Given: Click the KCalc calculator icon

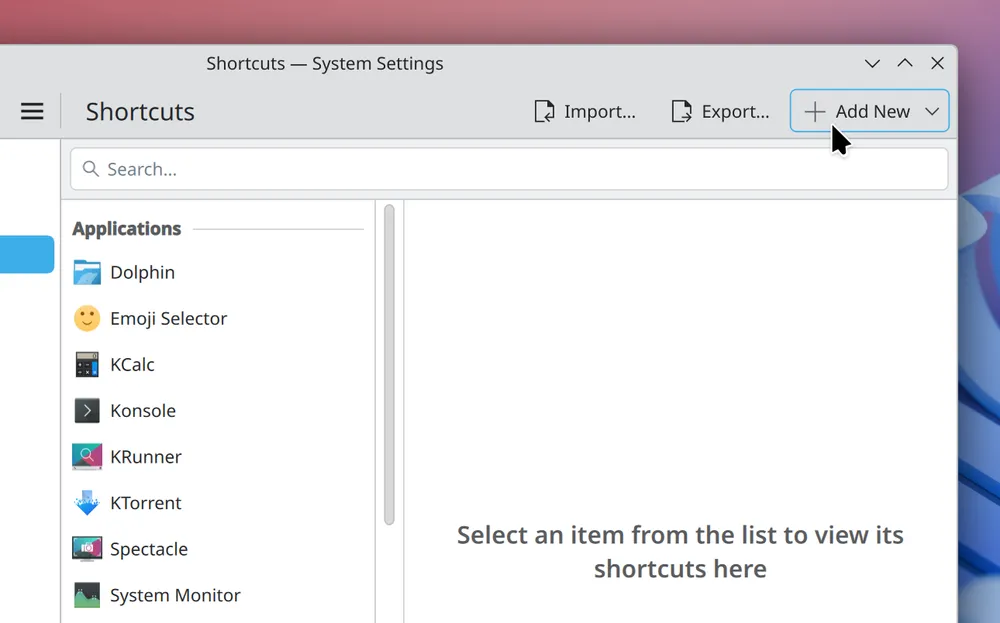Looking at the screenshot, I should (87, 364).
